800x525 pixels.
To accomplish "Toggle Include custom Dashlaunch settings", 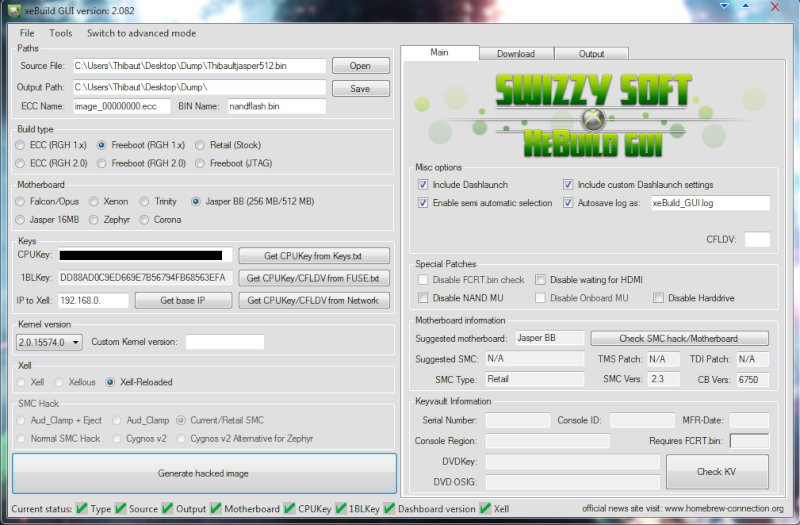I will [568, 184].
